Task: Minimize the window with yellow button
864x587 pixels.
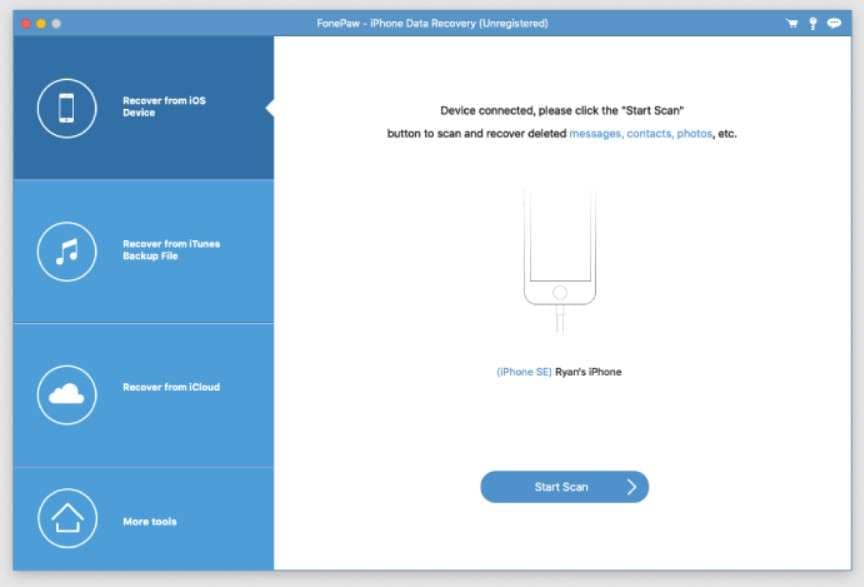Action: click(x=41, y=24)
